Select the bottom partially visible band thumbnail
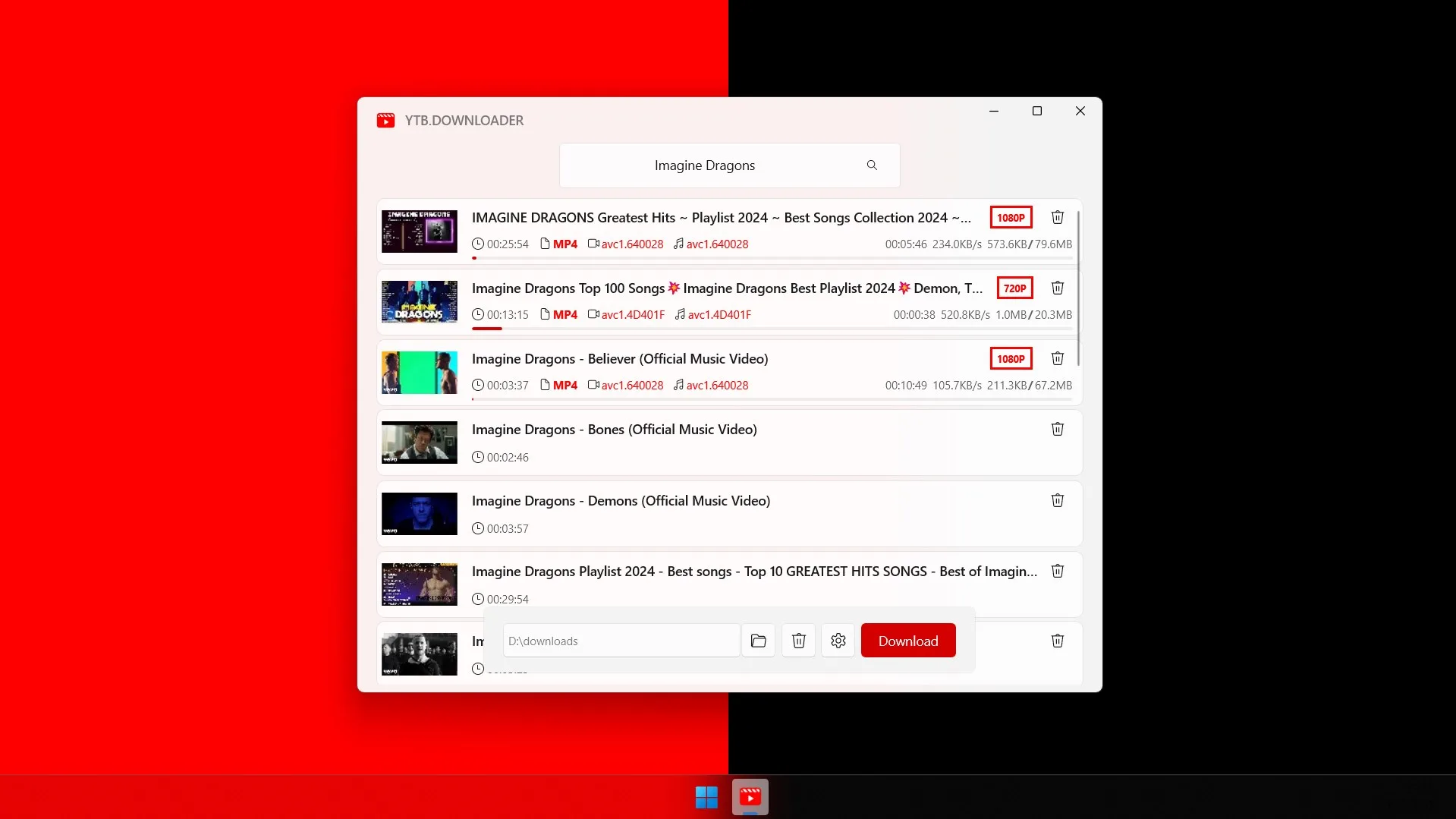This screenshot has height=819, width=1456. [419, 654]
